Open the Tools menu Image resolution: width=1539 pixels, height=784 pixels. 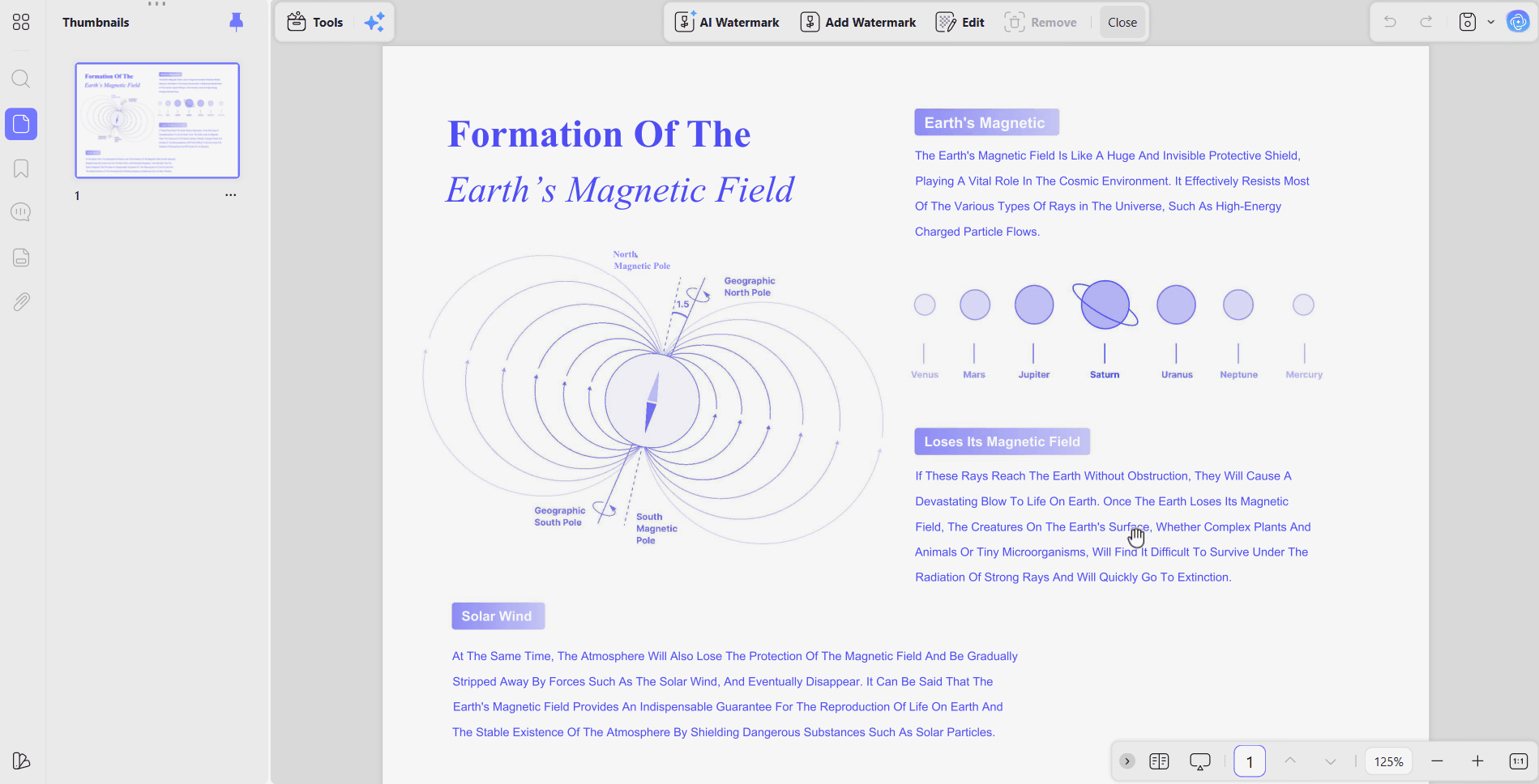(315, 22)
